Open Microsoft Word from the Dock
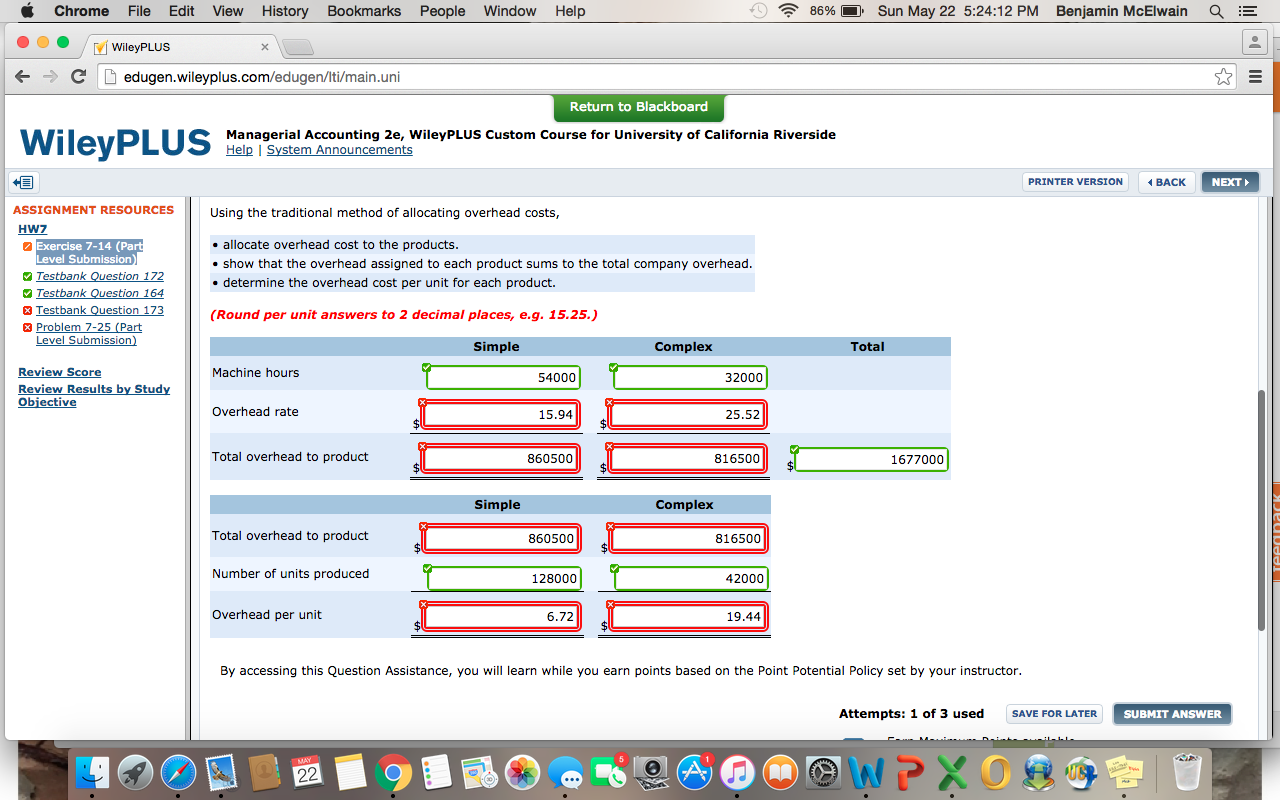The image size is (1280, 800). [x=866, y=771]
